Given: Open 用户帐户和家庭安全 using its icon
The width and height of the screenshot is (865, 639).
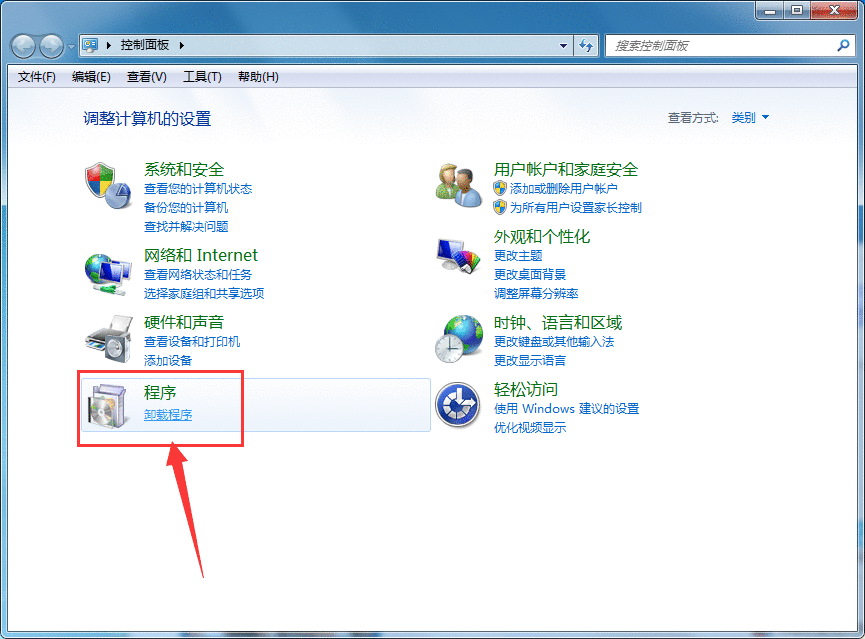Looking at the screenshot, I should (458, 186).
